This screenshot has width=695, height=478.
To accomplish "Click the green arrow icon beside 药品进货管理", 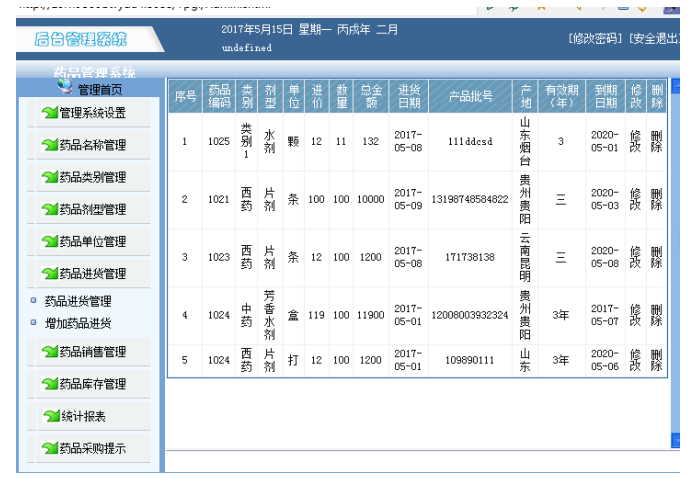I will 50,273.
